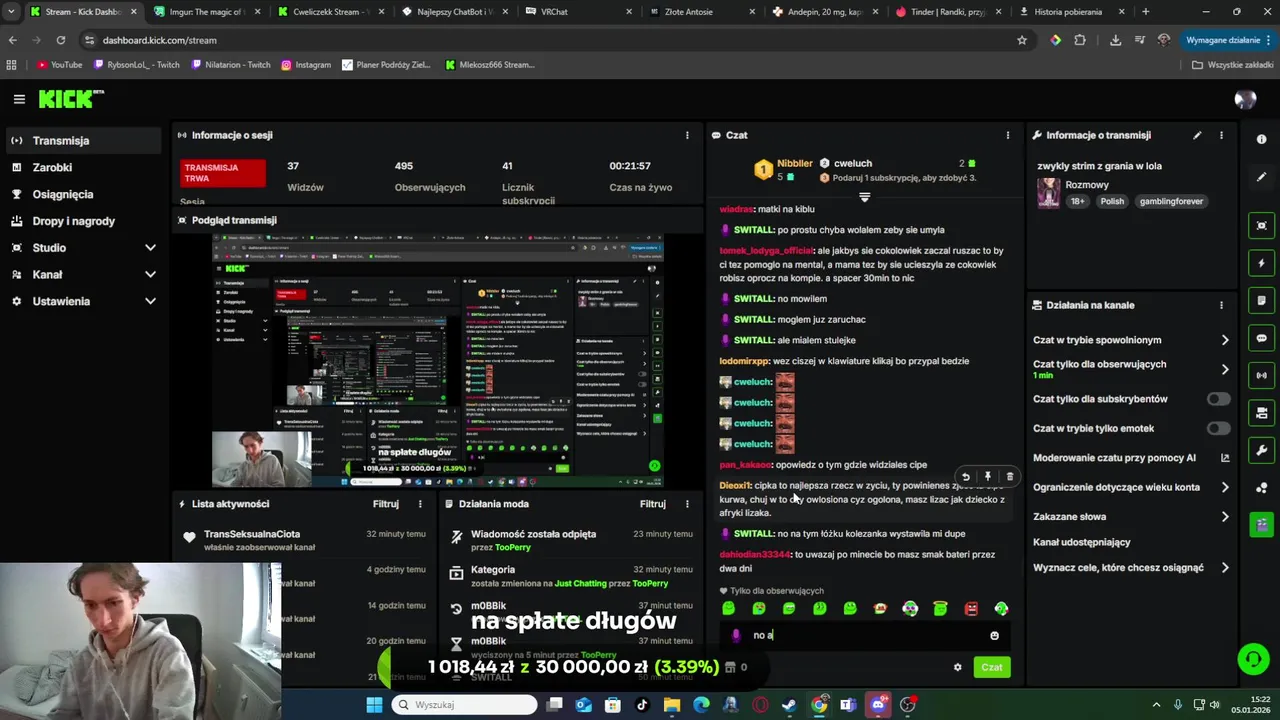Switch to the Imgur browser tab
This screenshot has width=1280, height=720.
[x=208, y=12]
